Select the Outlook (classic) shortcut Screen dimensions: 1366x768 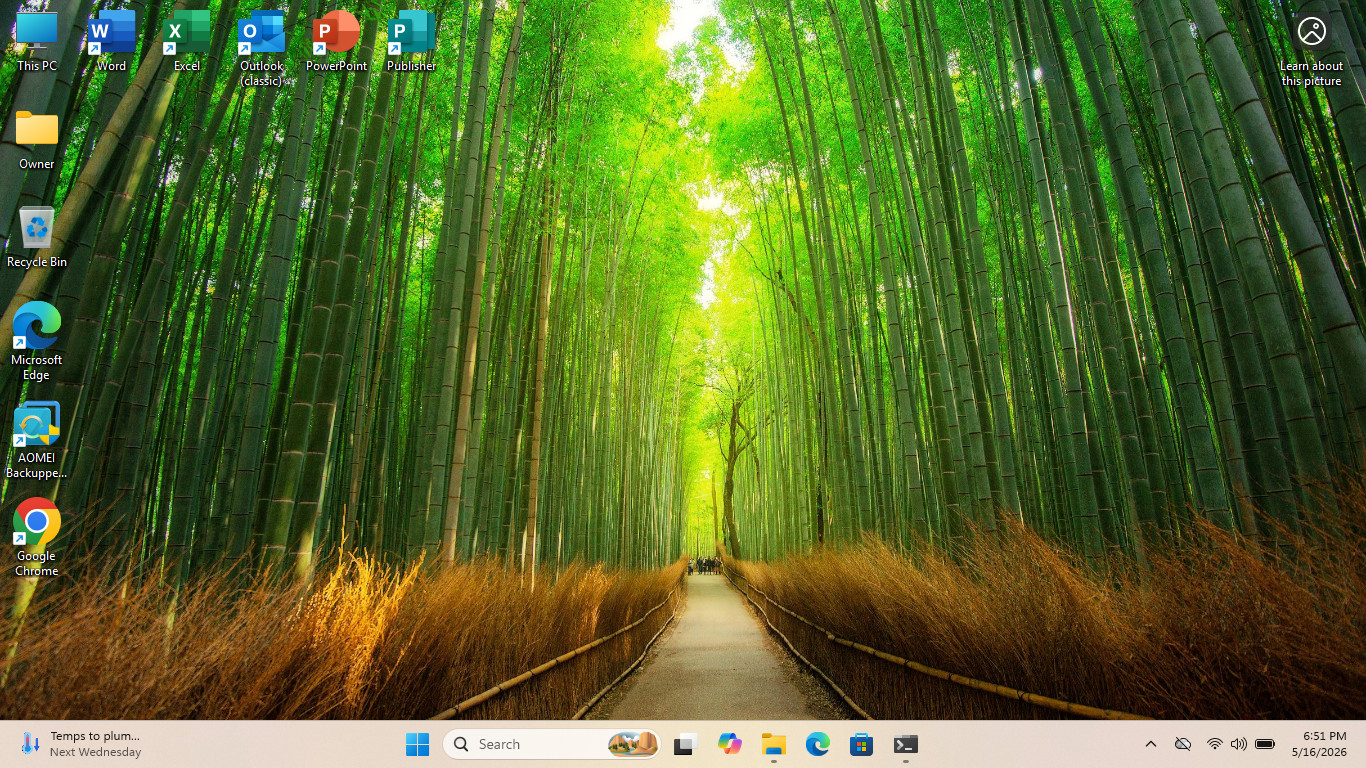point(261,49)
